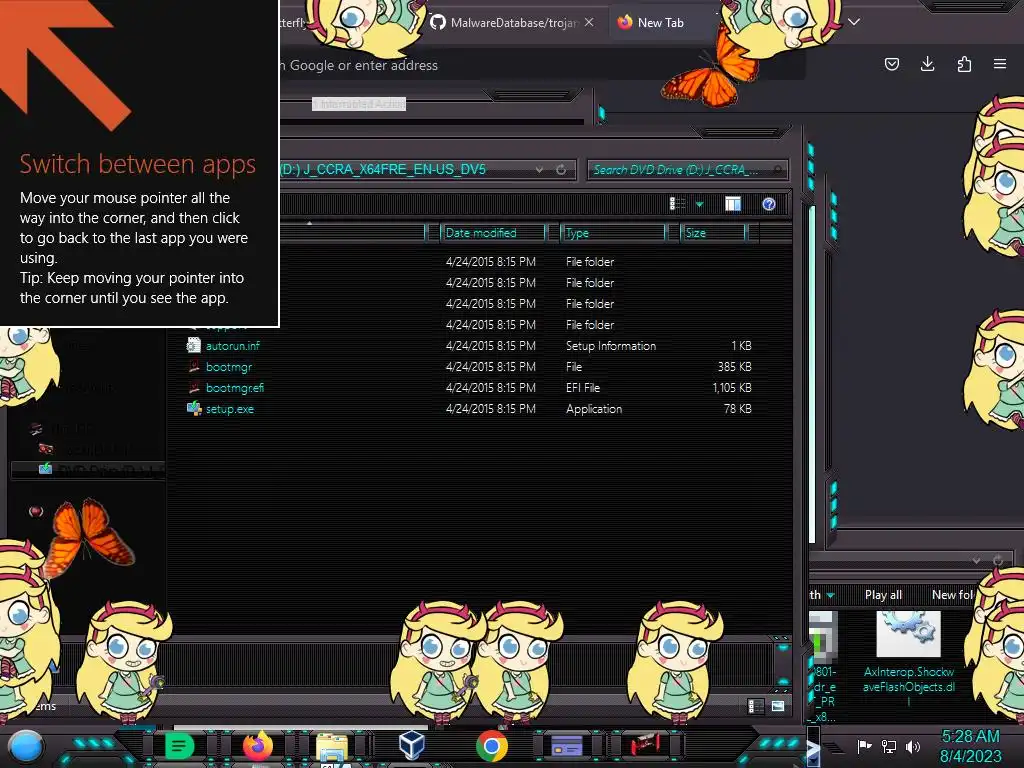Click the Setup Information type cell
1024x768 pixels.
click(x=611, y=345)
